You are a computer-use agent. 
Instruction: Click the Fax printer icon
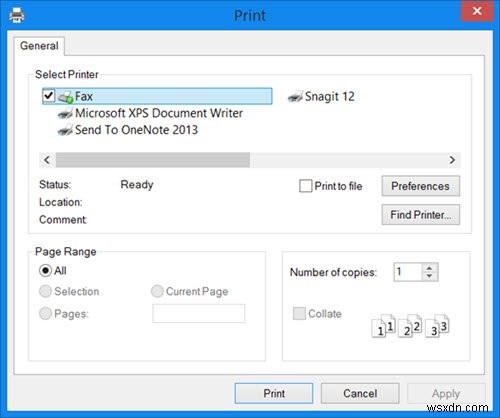point(65,97)
